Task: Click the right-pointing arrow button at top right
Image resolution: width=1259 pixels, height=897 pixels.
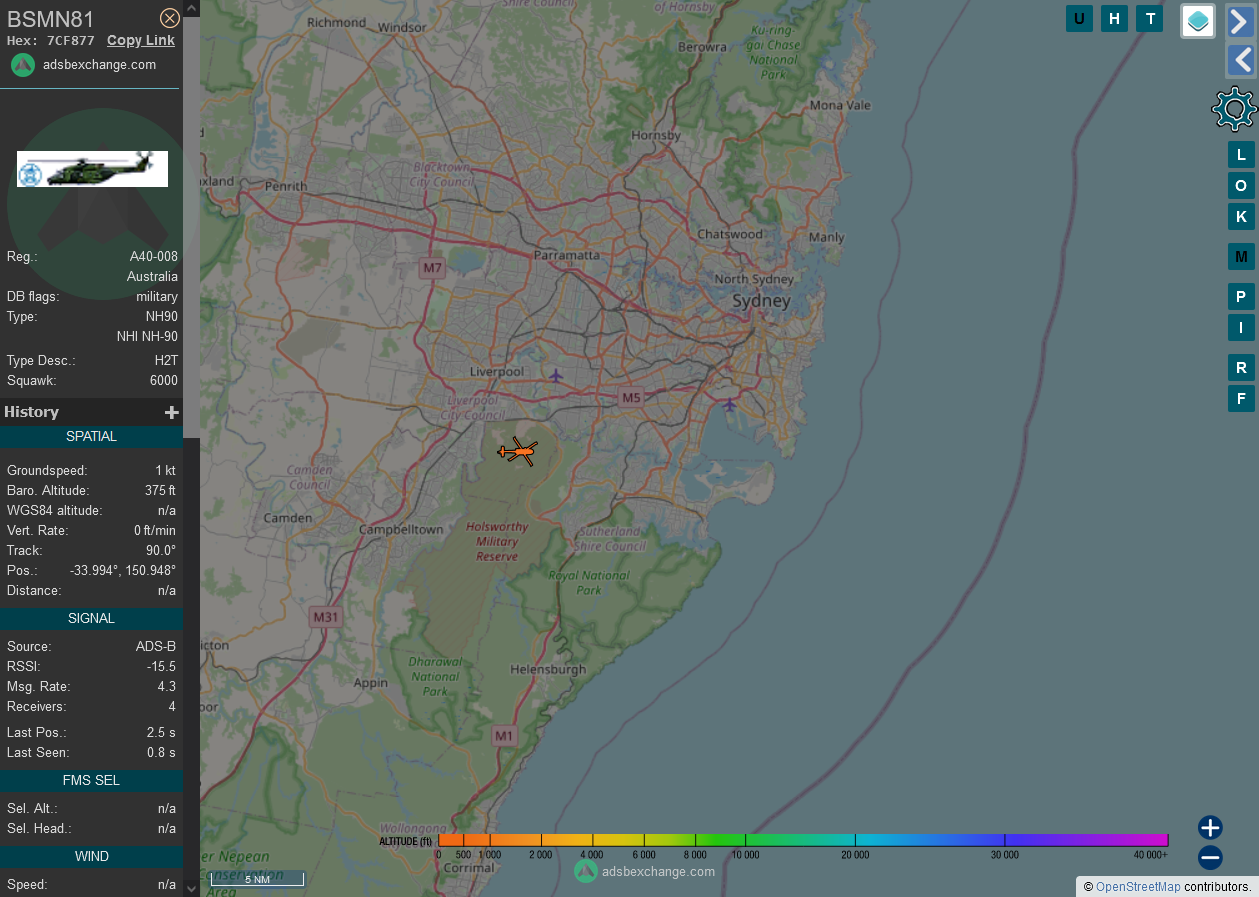Action: [x=1241, y=21]
